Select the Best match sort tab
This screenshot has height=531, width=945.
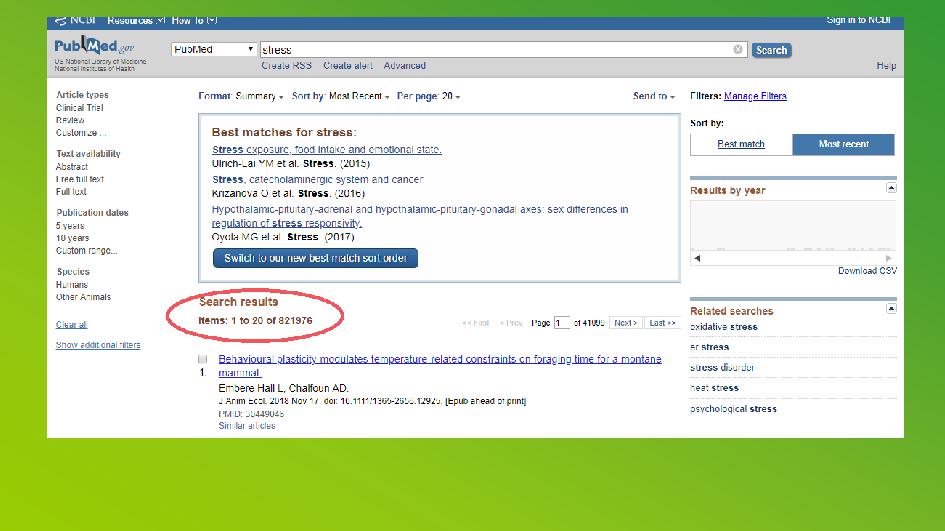pos(741,144)
